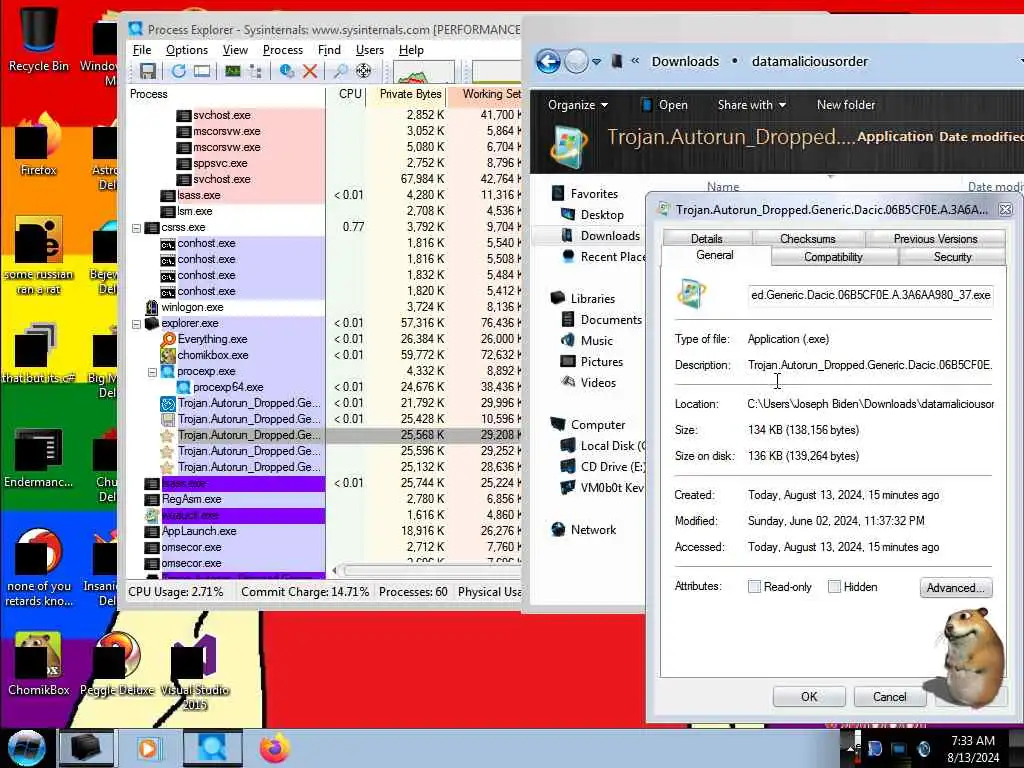Viewport: 1024px width, 768px height.
Task: Switch to the Compatibility tab in Properties
Action: click(833, 257)
